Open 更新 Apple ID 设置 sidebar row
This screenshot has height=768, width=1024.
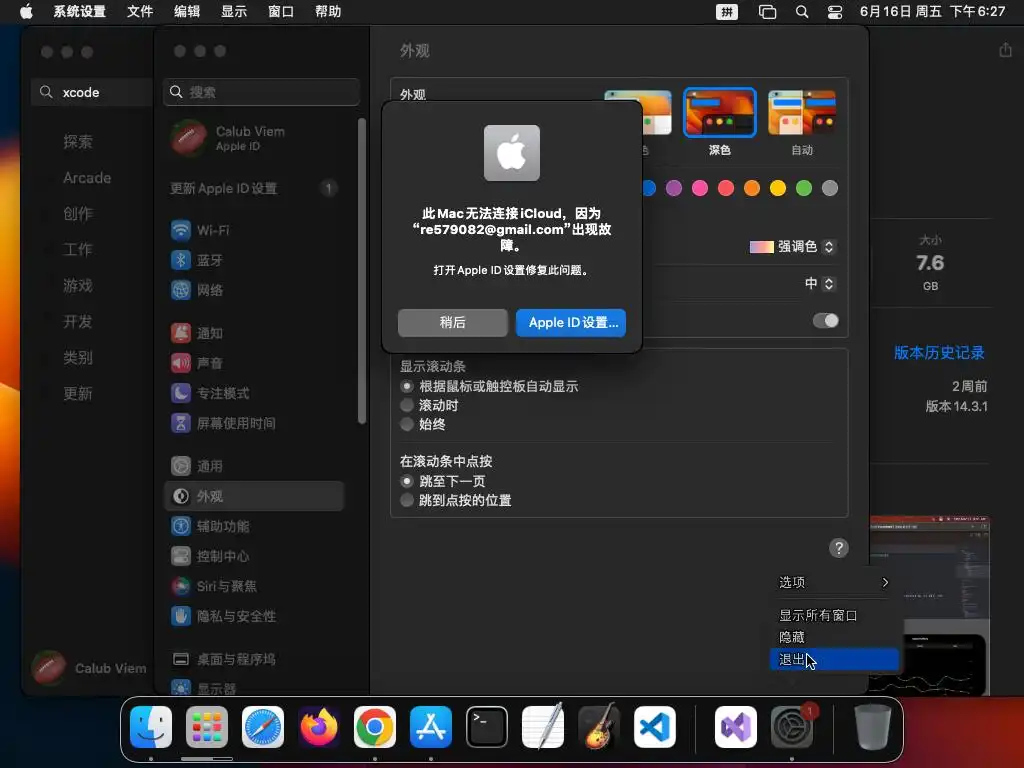click(x=253, y=189)
